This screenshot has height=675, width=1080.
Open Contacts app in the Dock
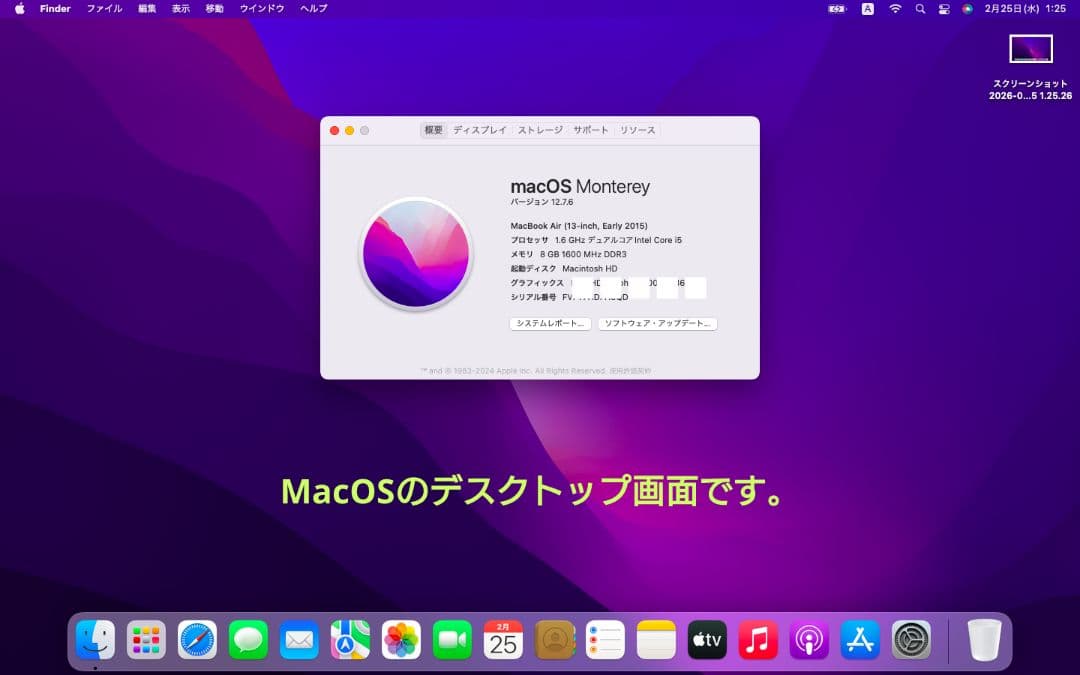[x=554, y=639]
